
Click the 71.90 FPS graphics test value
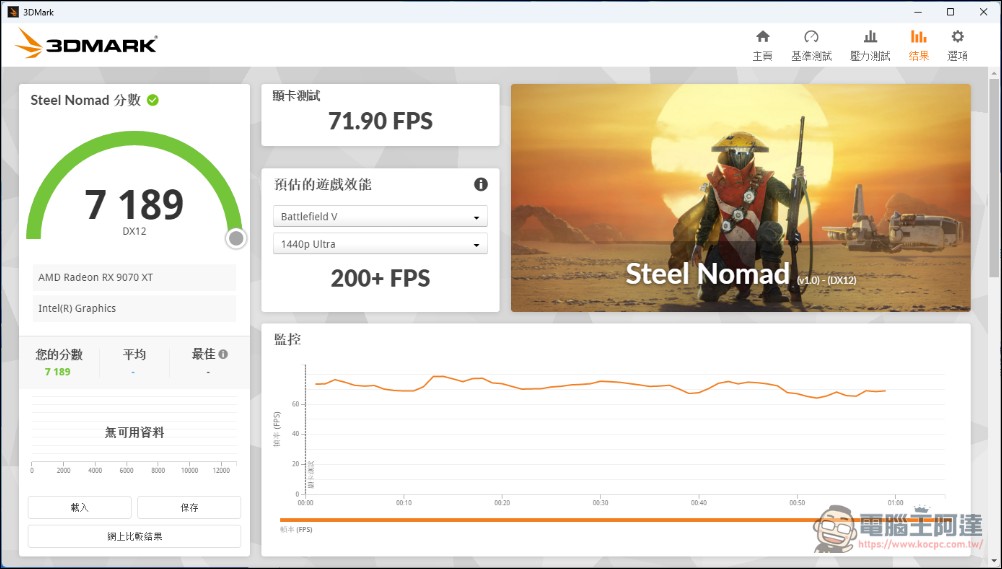(x=380, y=121)
